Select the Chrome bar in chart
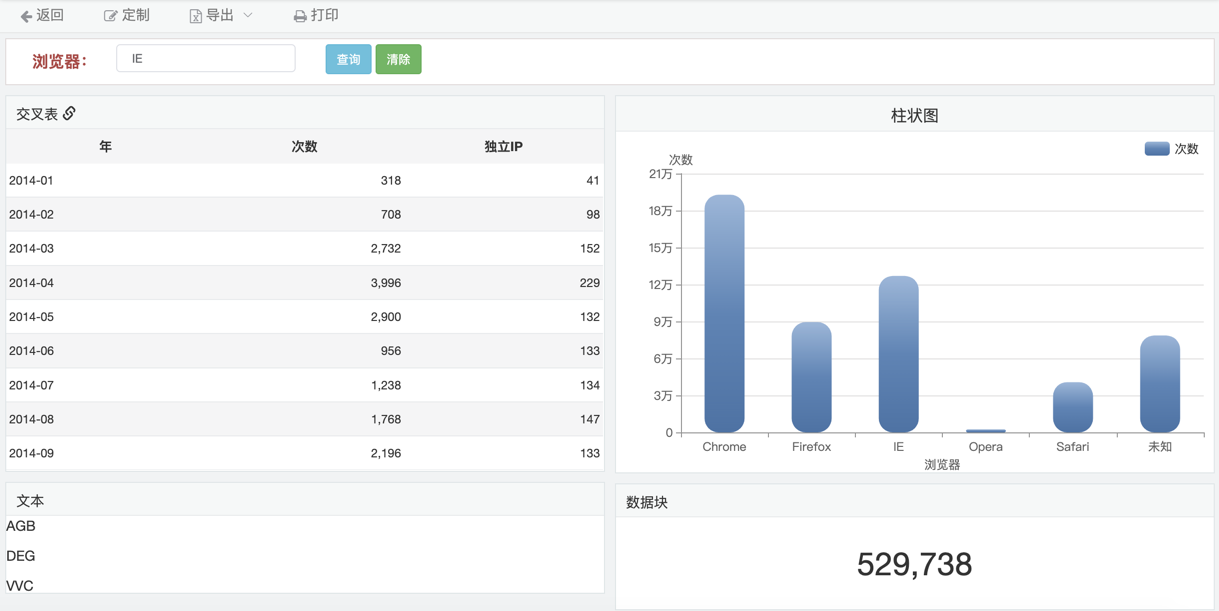 (724, 313)
